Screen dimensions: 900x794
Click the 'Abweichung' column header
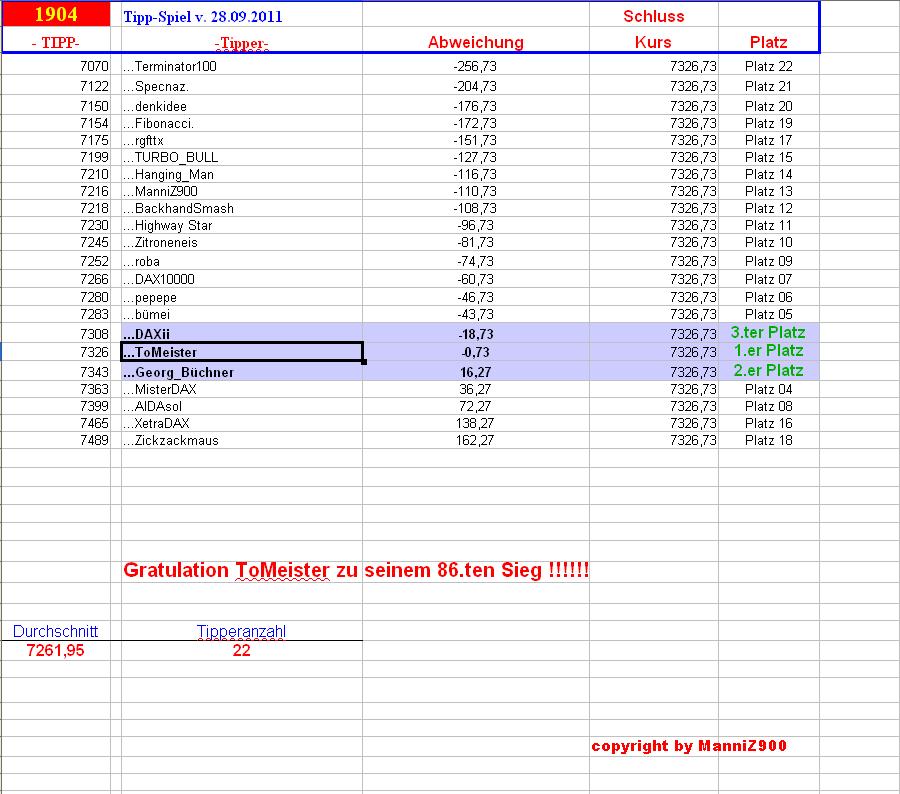(476, 42)
